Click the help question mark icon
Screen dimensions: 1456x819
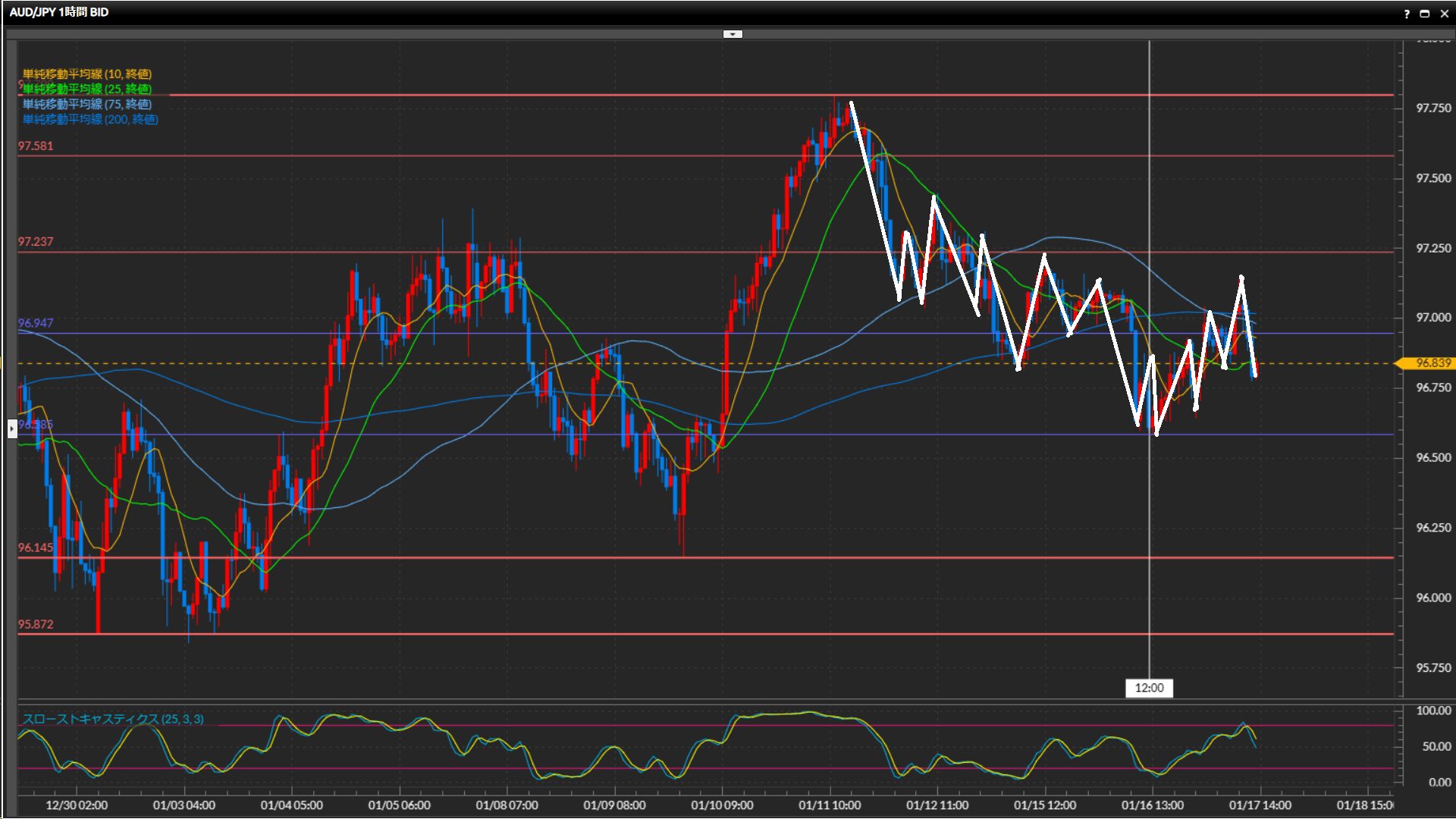pyautogui.click(x=1407, y=14)
